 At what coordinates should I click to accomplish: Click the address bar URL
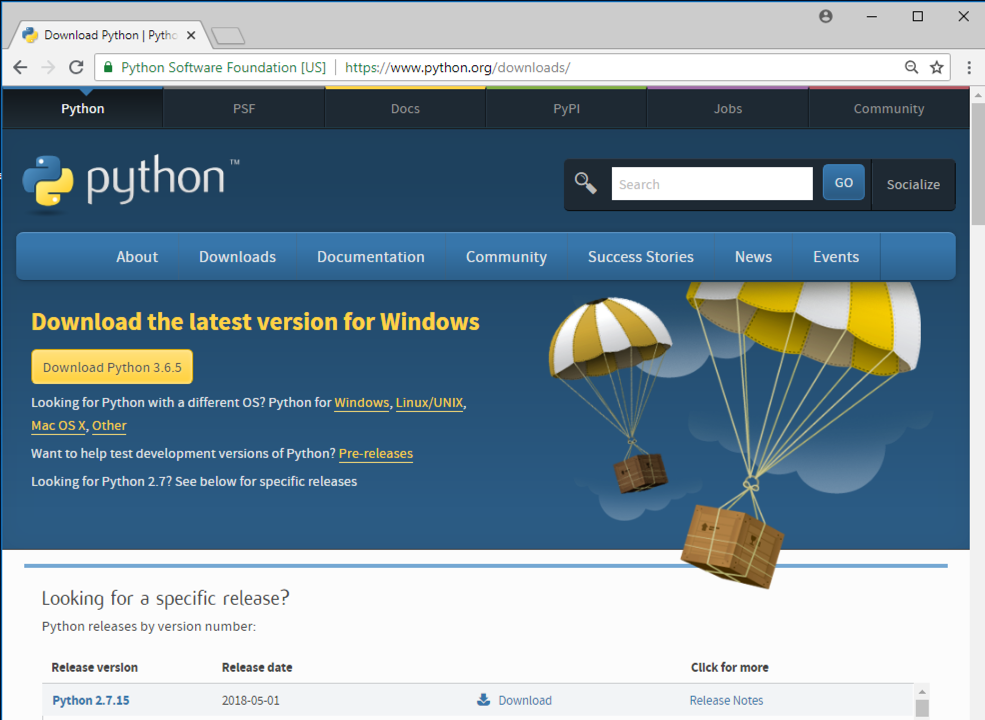(x=457, y=67)
